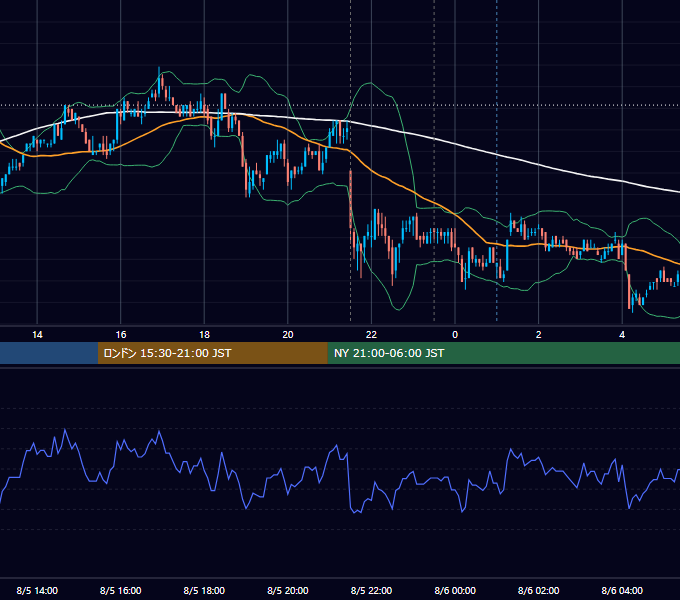Click the 20 hour axis label
680x600 pixels.
pos(288,335)
